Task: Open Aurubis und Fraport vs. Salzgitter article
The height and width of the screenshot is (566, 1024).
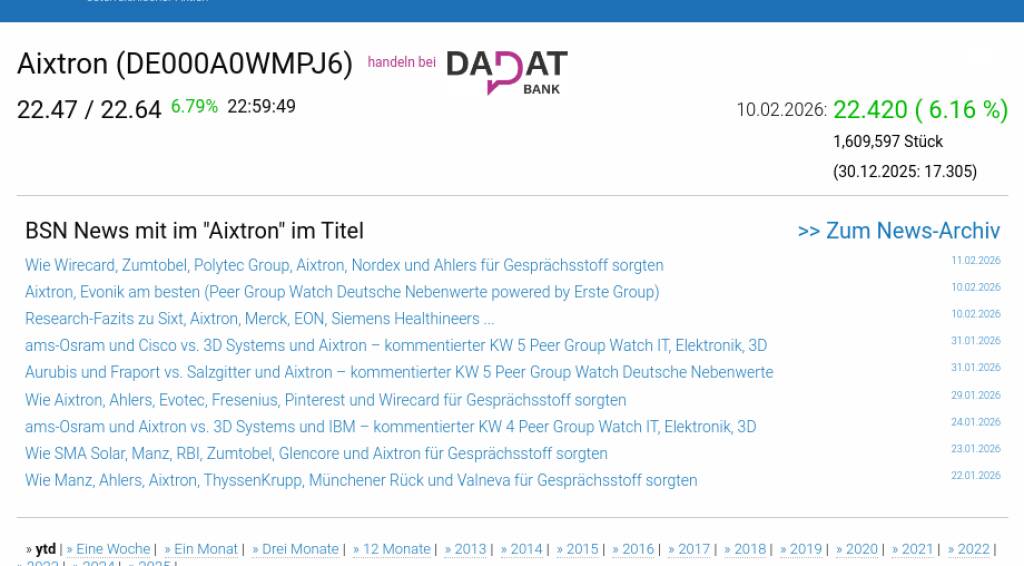Action: (x=399, y=372)
